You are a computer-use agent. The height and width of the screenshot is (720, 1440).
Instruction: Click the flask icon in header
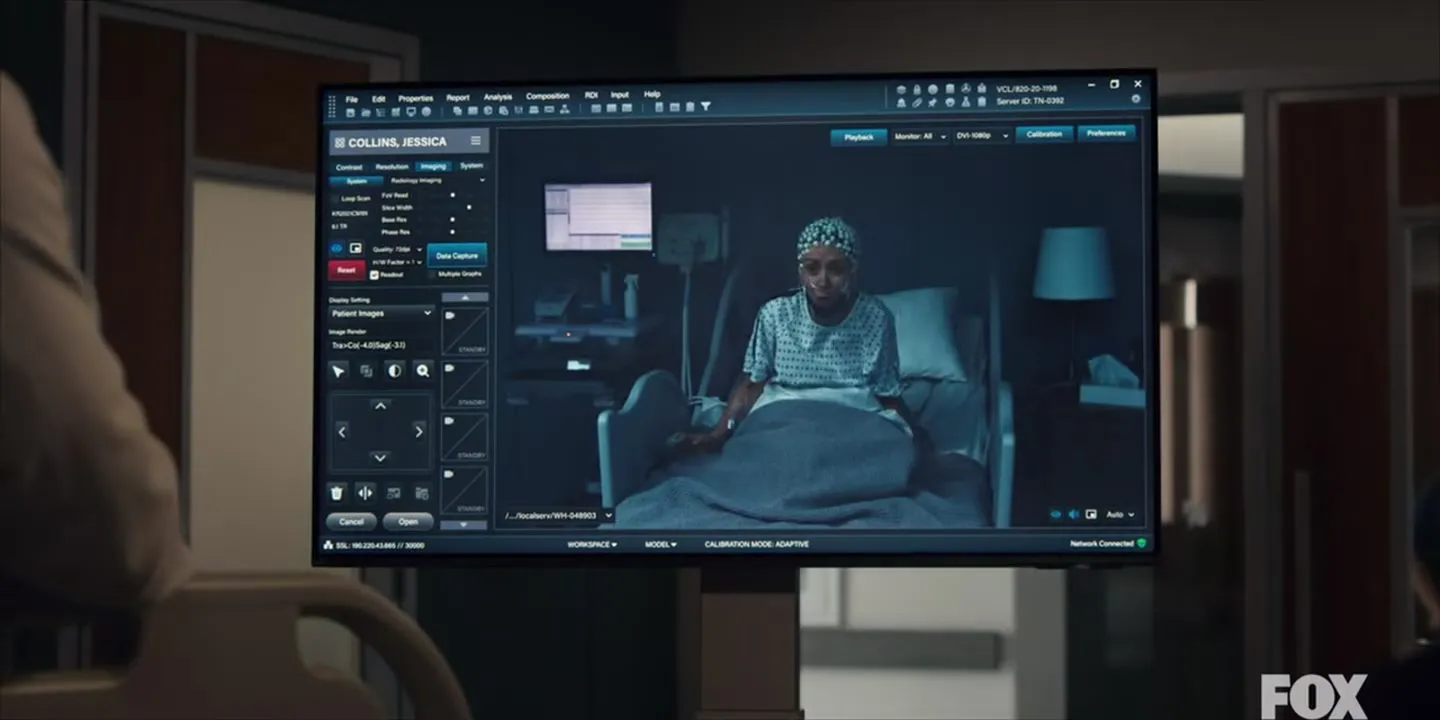point(966,102)
